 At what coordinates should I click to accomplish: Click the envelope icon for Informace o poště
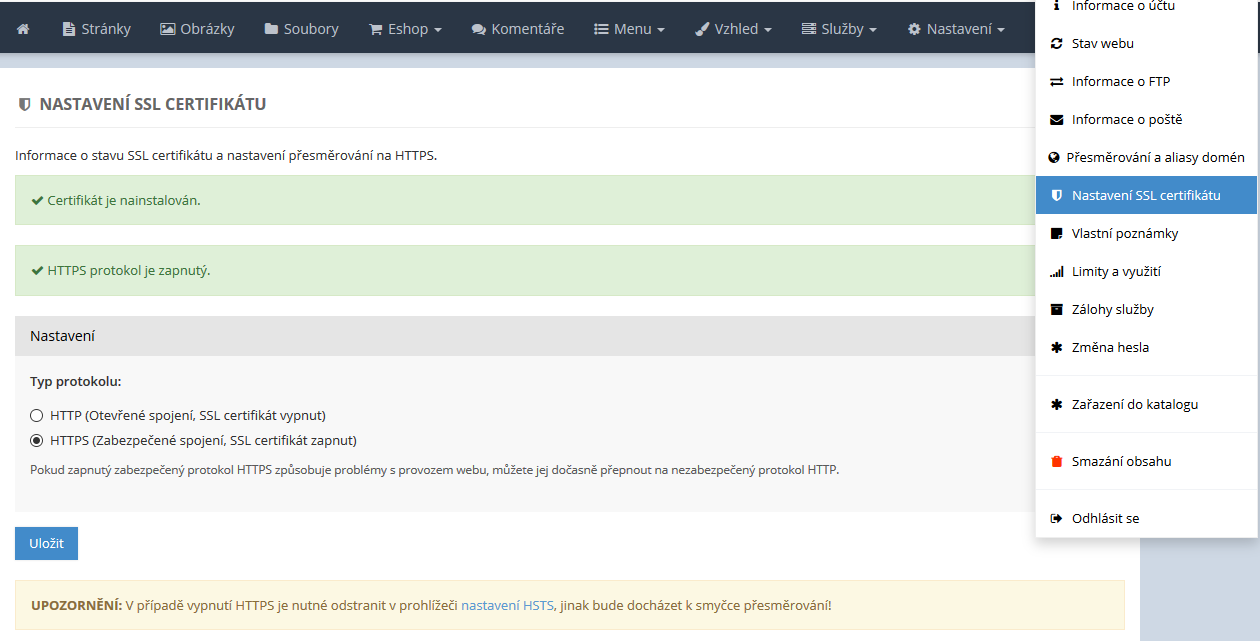[1056, 120]
